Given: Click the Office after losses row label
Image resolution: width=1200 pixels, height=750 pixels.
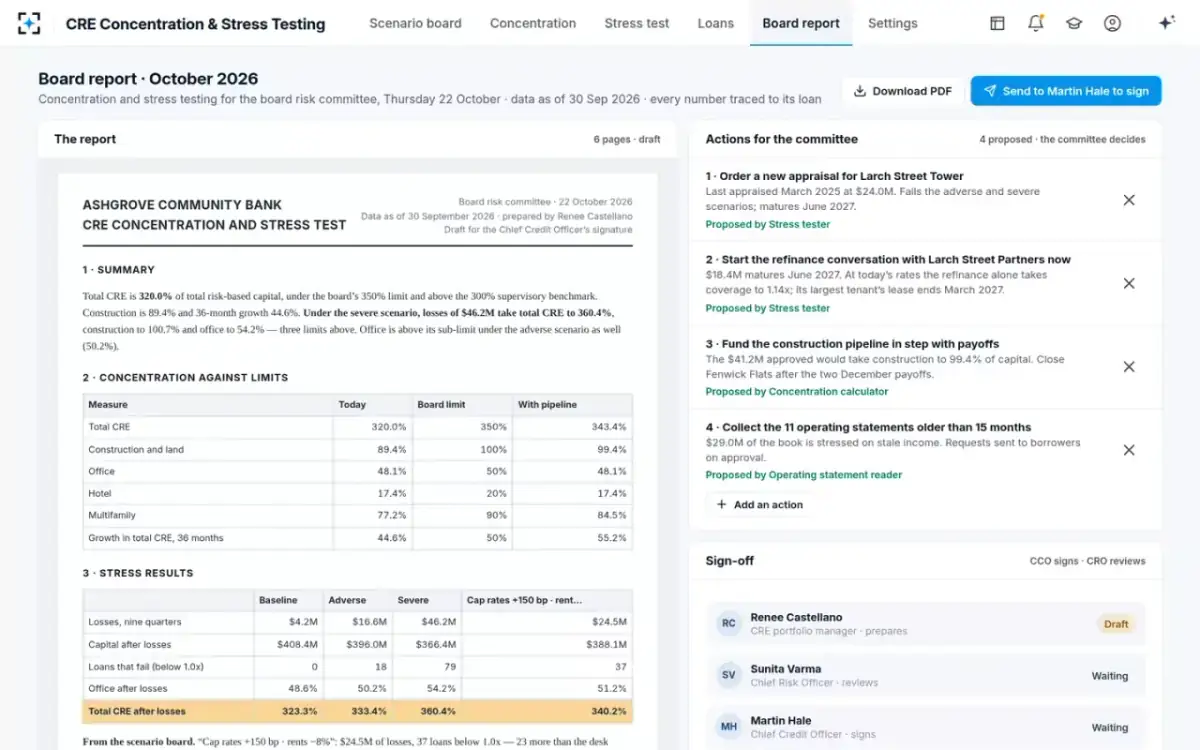Looking at the screenshot, I should tap(128, 689).
